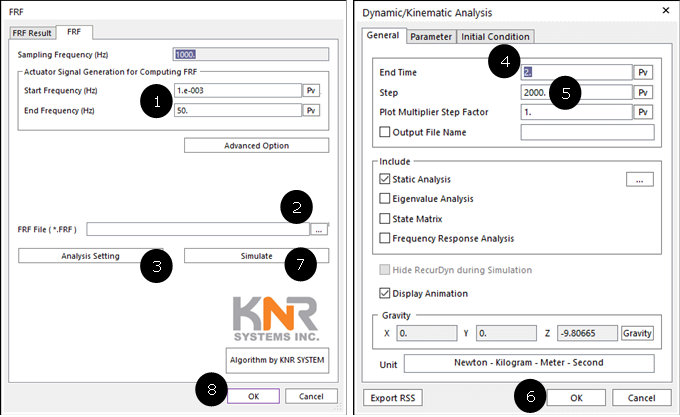Enable Frequency Response Analysis checkbox
680x417 pixels.
385,238
